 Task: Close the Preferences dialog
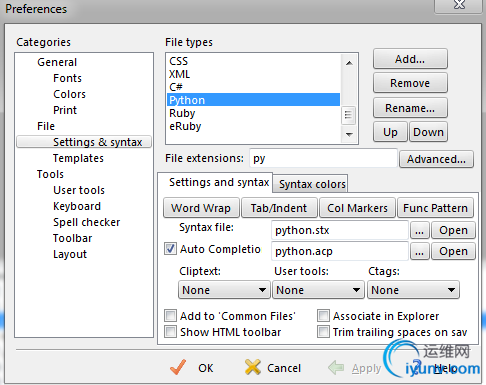click(x=459, y=5)
